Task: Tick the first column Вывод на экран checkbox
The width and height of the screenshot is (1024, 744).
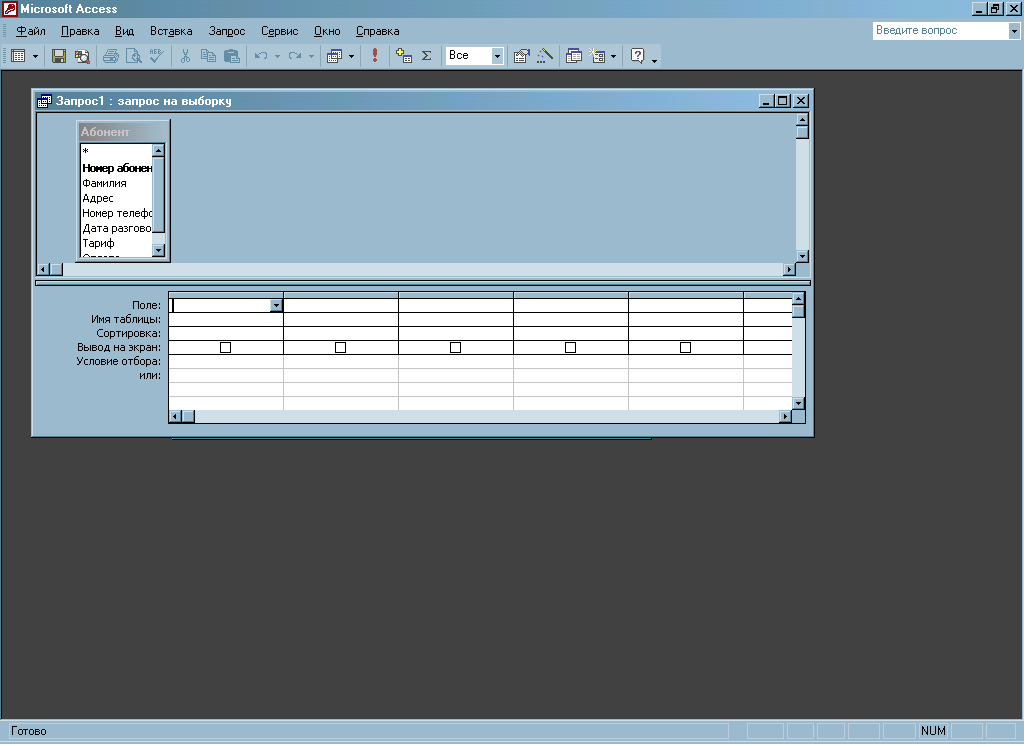Action: pyautogui.click(x=225, y=348)
